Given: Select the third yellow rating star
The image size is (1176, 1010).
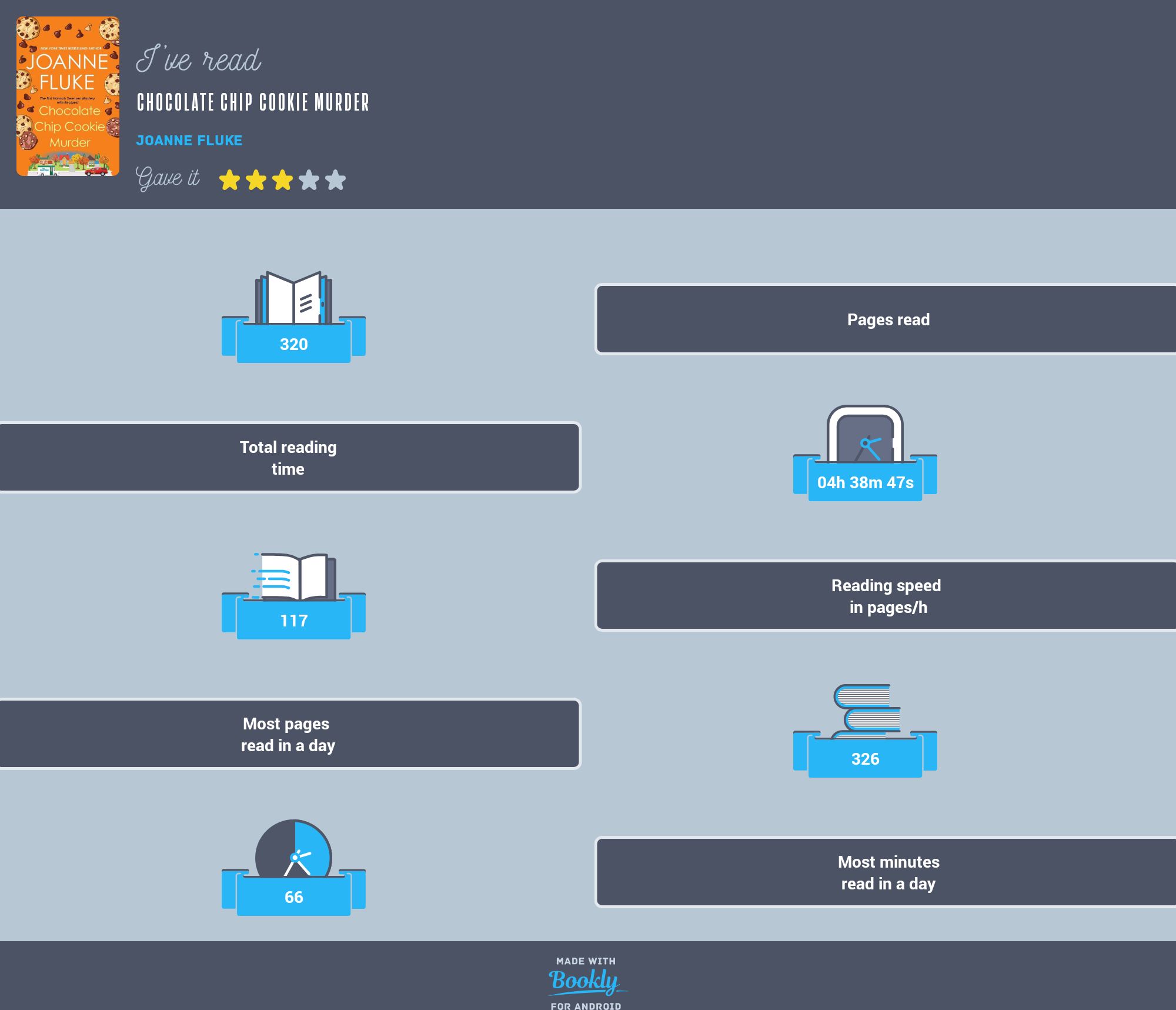Looking at the screenshot, I should (x=282, y=180).
